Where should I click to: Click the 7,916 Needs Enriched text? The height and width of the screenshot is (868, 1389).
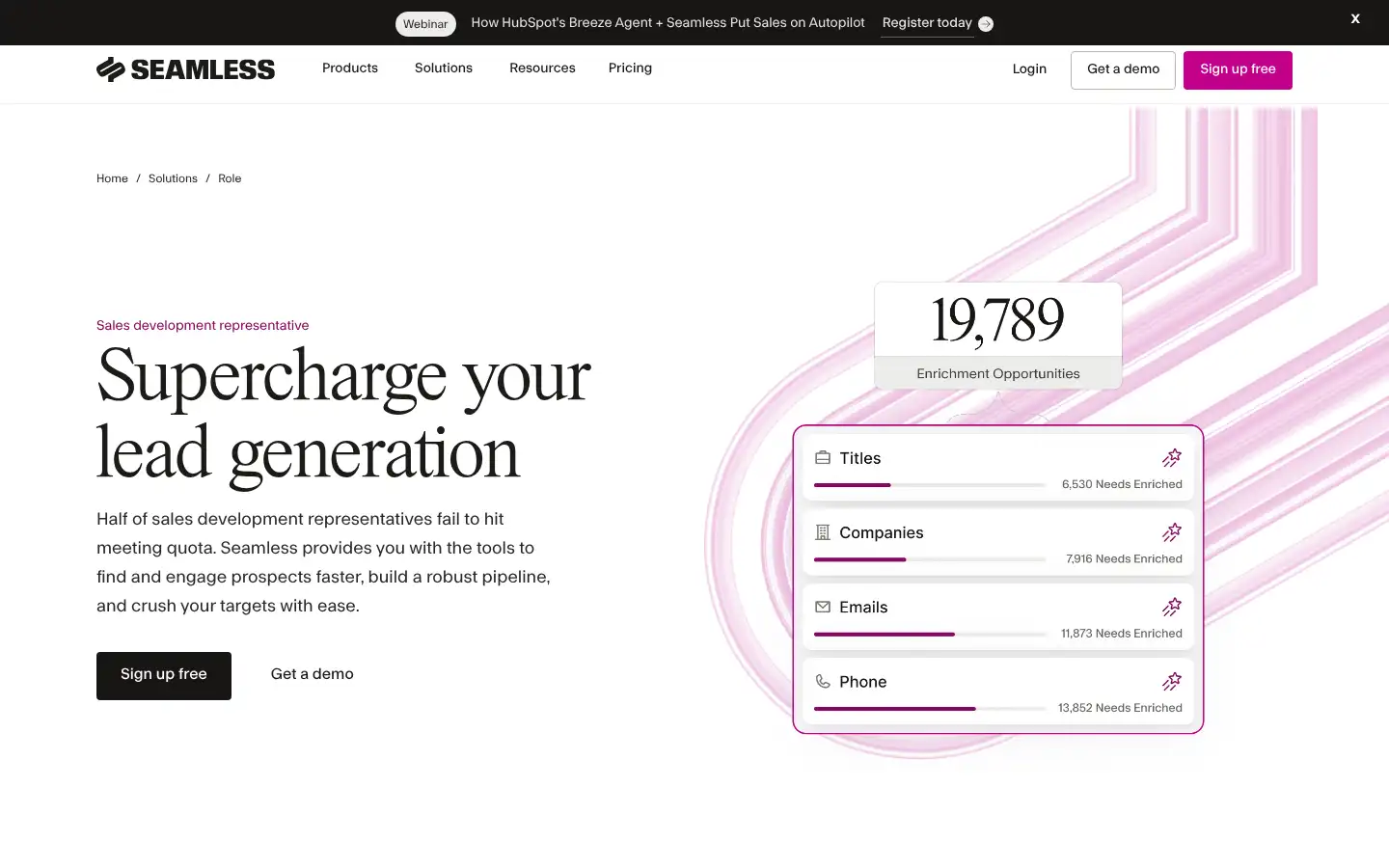(1124, 558)
